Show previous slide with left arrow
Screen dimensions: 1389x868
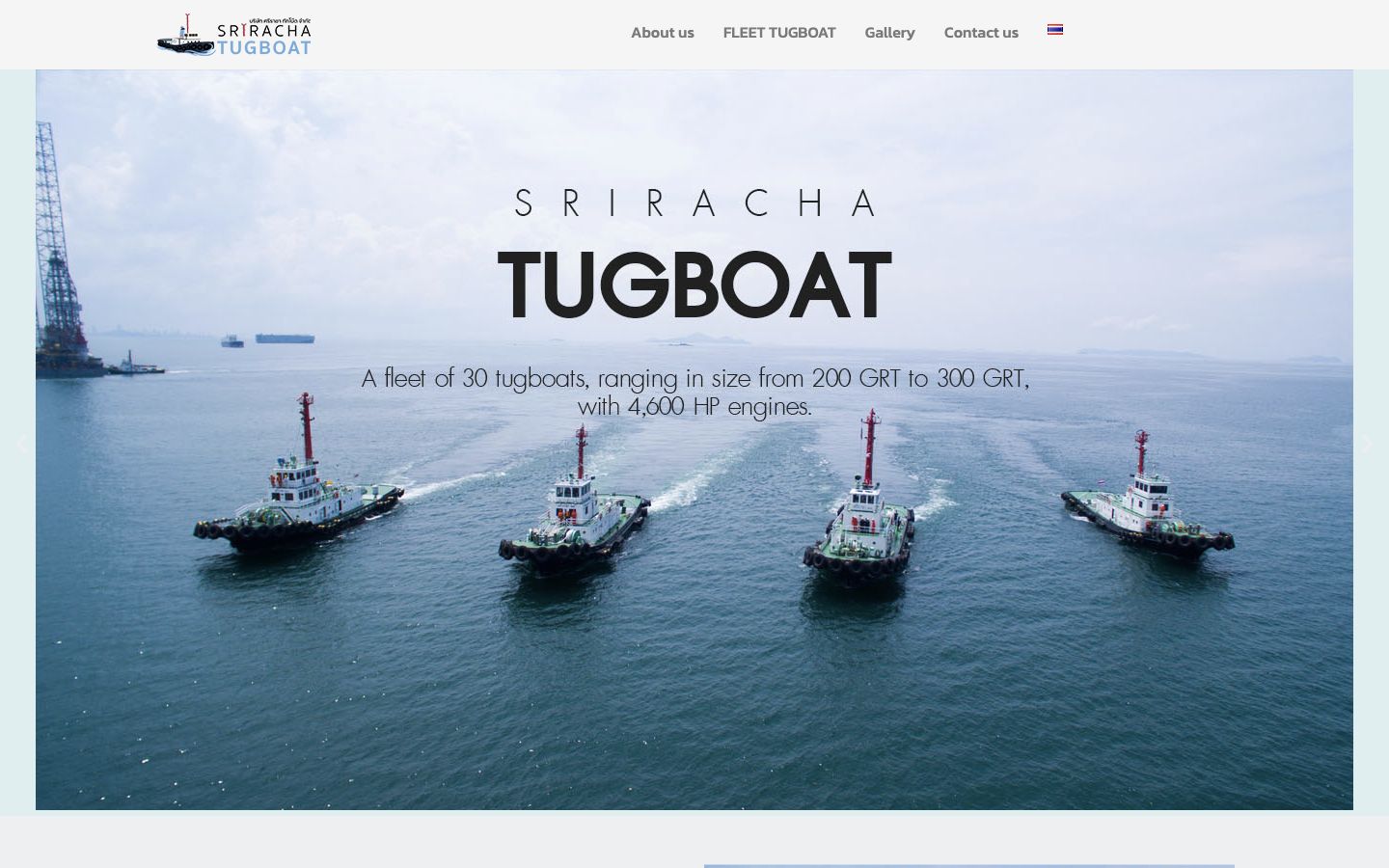pyautogui.click(x=21, y=444)
